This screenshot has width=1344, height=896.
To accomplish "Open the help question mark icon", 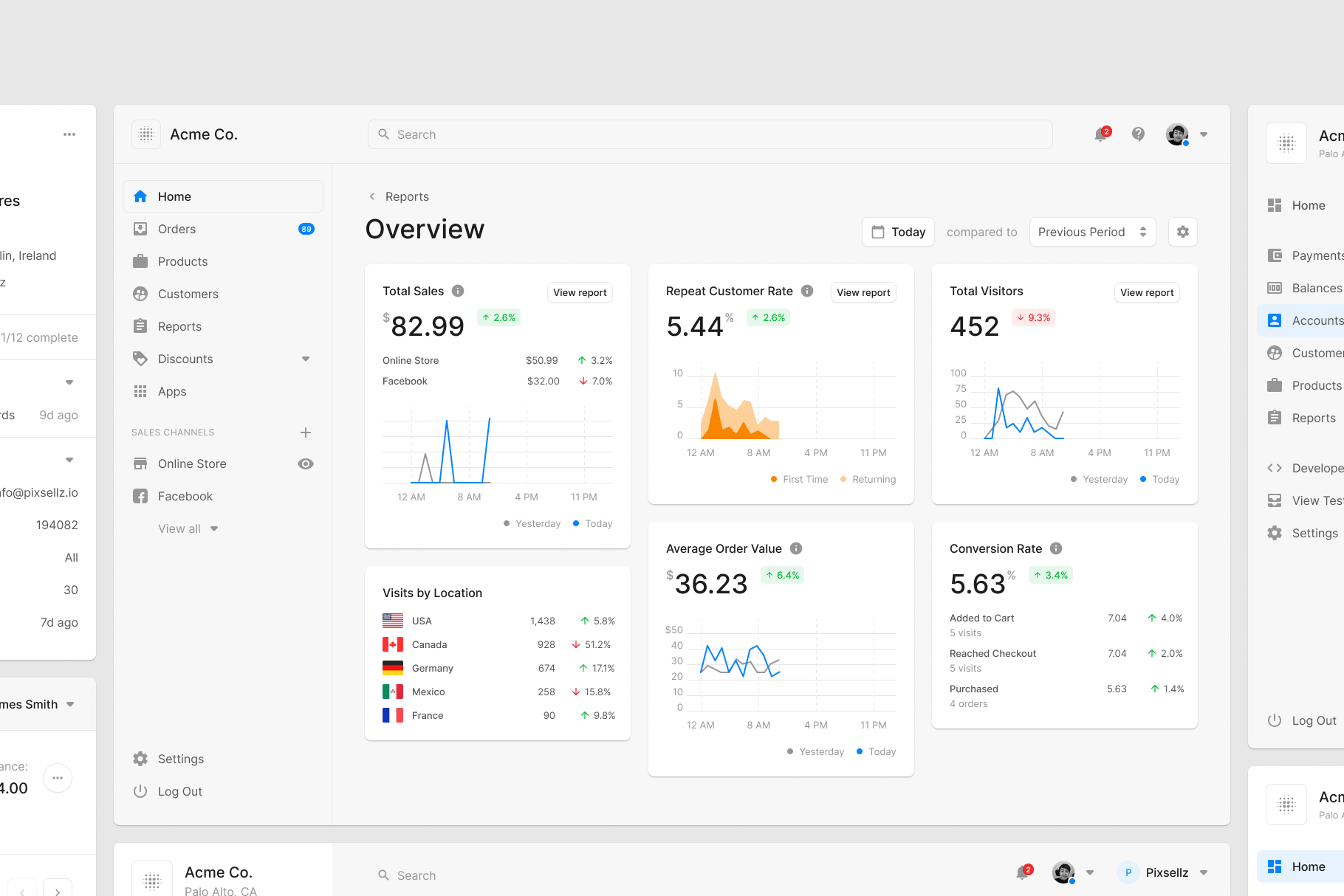I will 1138,134.
